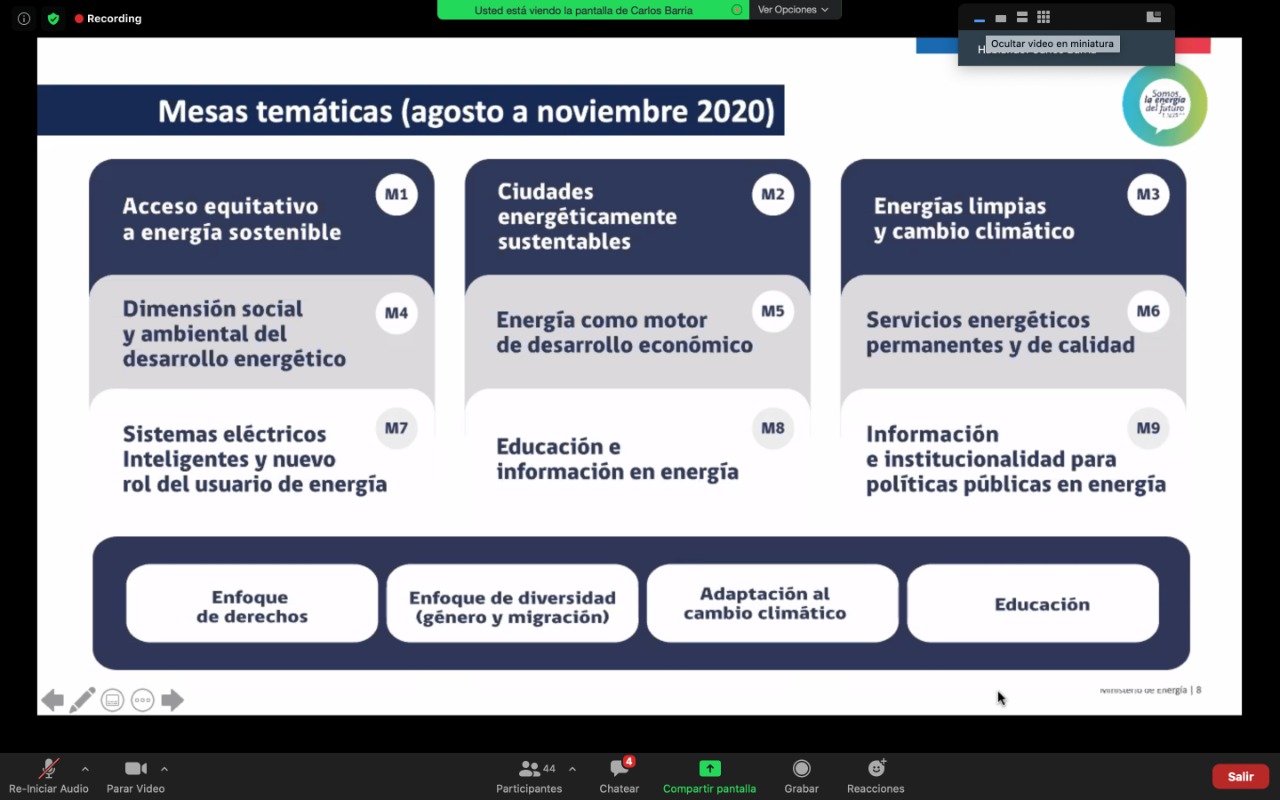
Task: Click the M3 badge
Action: [x=1148, y=194]
